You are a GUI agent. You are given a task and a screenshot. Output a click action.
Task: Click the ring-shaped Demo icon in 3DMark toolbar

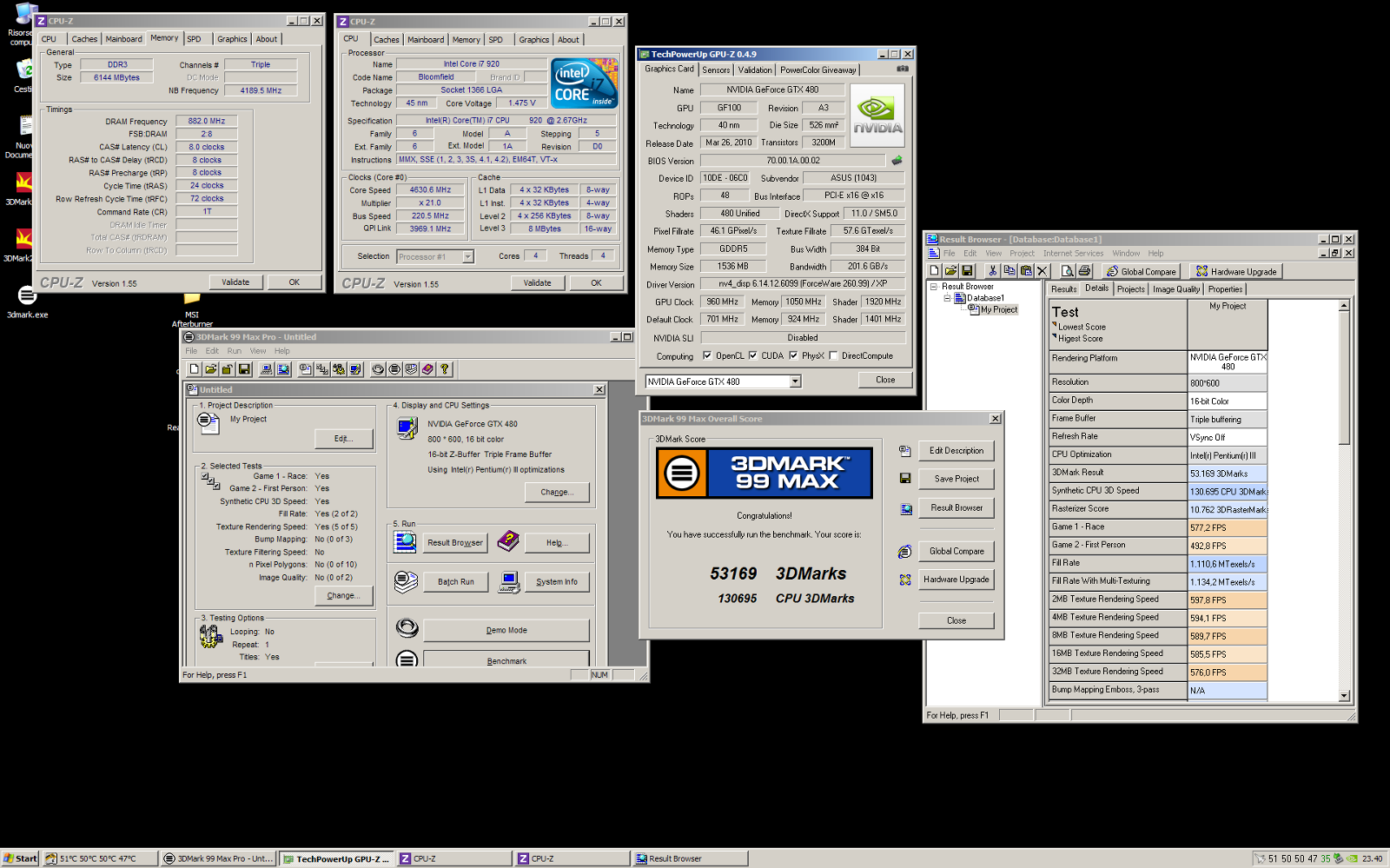[x=378, y=369]
